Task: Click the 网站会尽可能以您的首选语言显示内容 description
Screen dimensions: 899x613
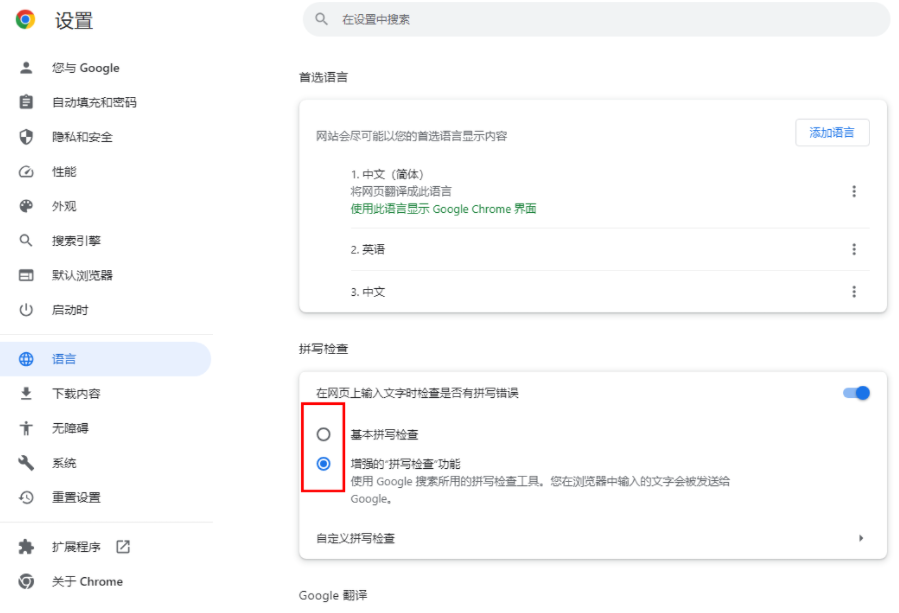Action: (412, 136)
